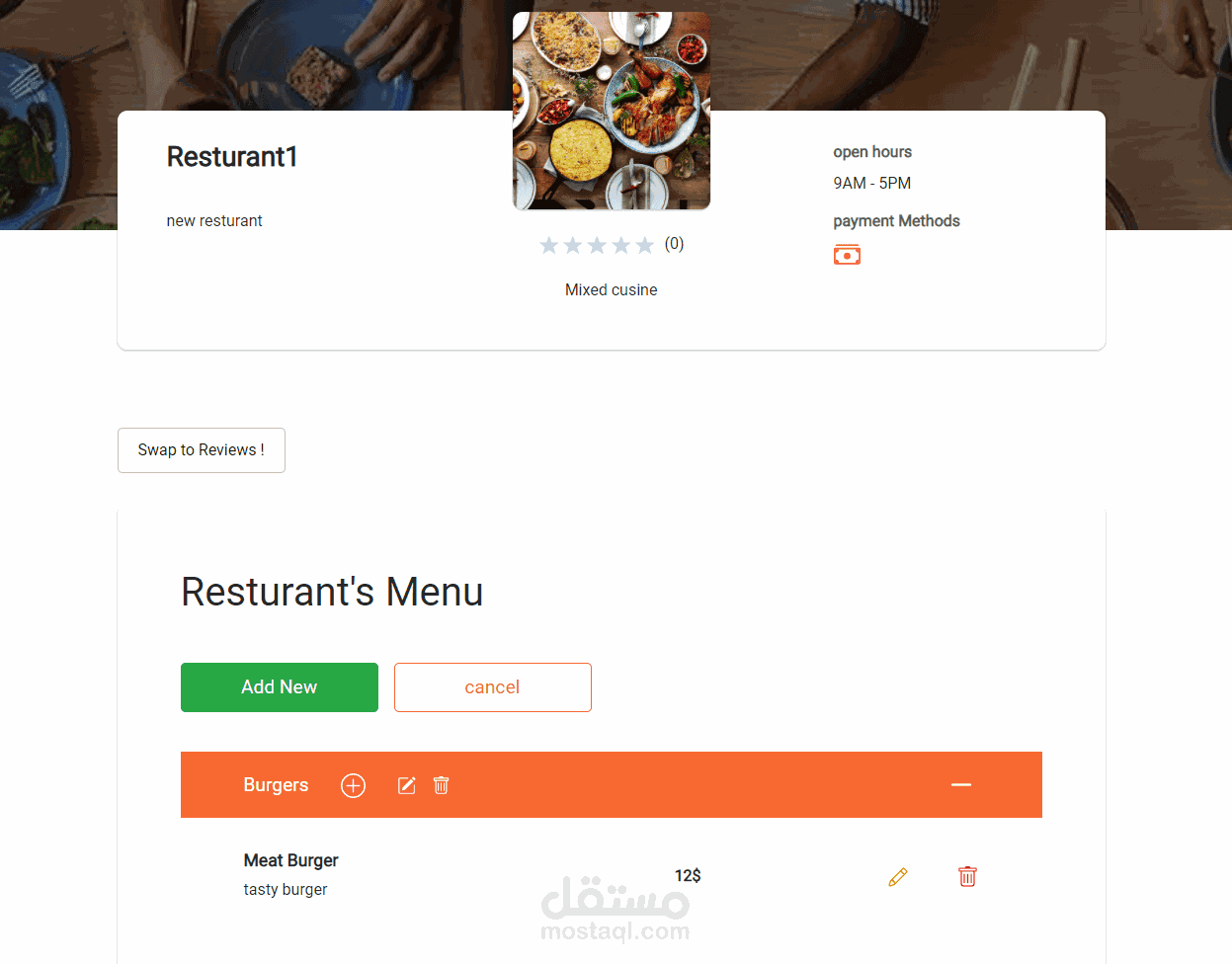Screen dimensions: 1232x964
Task: Click the Add New green button
Action: click(x=280, y=687)
